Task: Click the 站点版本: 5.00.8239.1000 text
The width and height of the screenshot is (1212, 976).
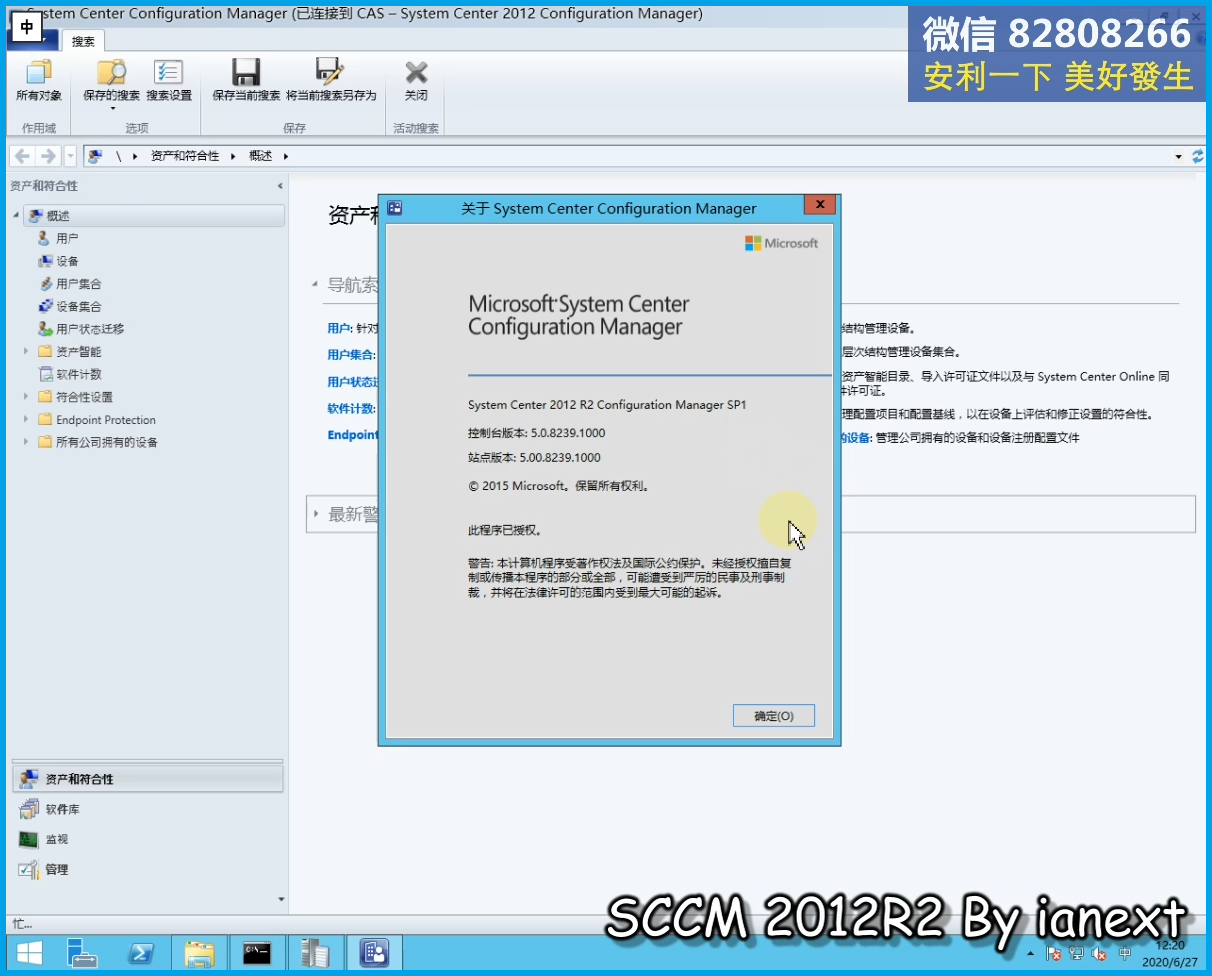Action: [534, 457]
